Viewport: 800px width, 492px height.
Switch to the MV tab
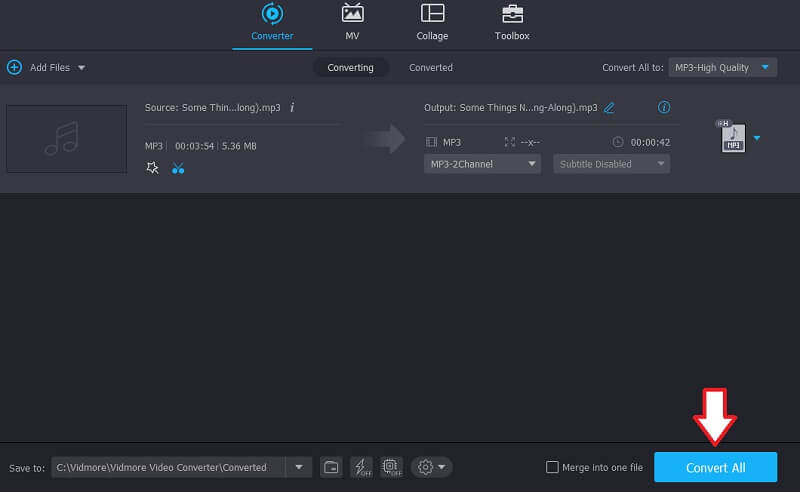tap(352, 23)
